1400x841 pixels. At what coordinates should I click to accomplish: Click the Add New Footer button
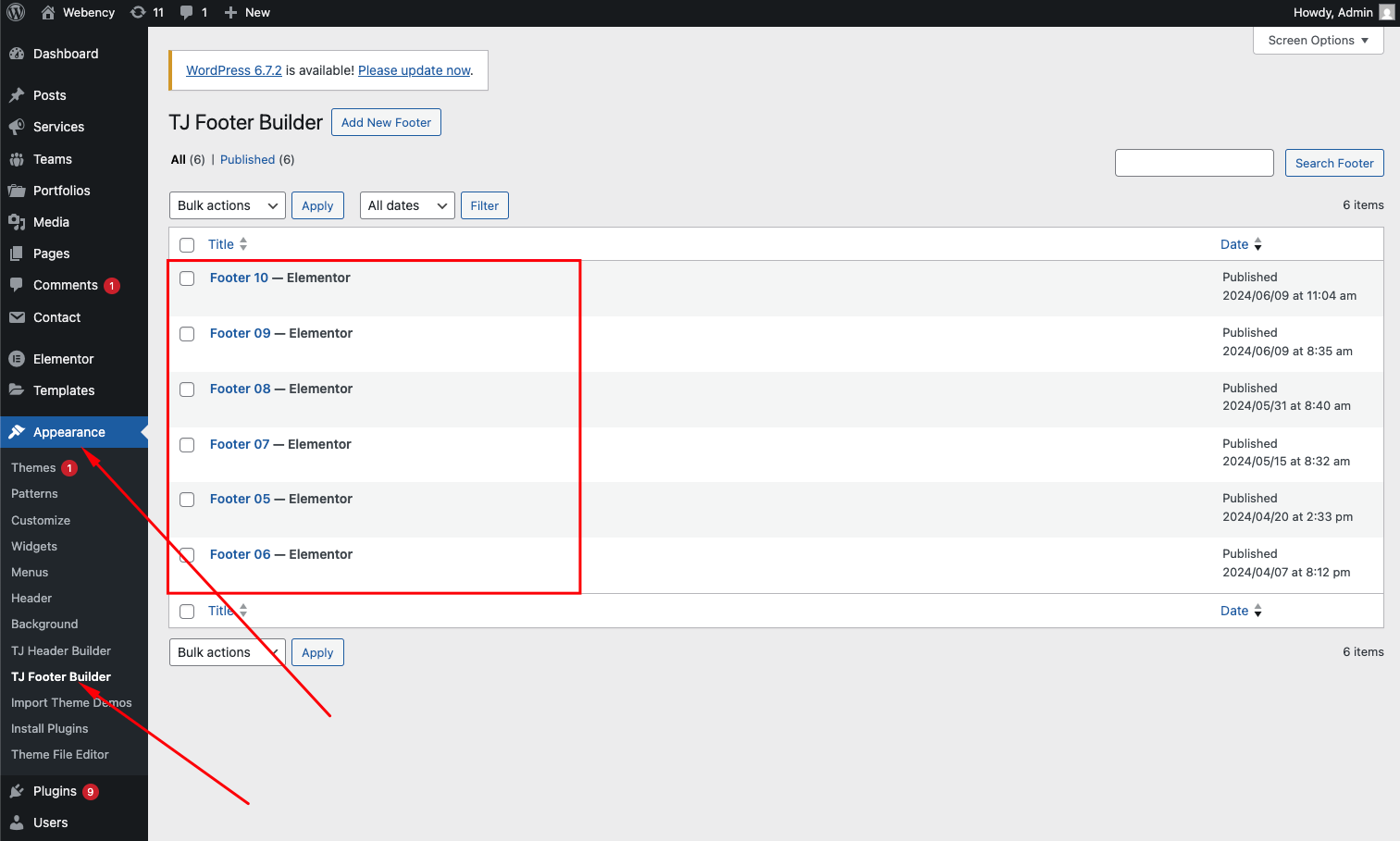point(386,122)
